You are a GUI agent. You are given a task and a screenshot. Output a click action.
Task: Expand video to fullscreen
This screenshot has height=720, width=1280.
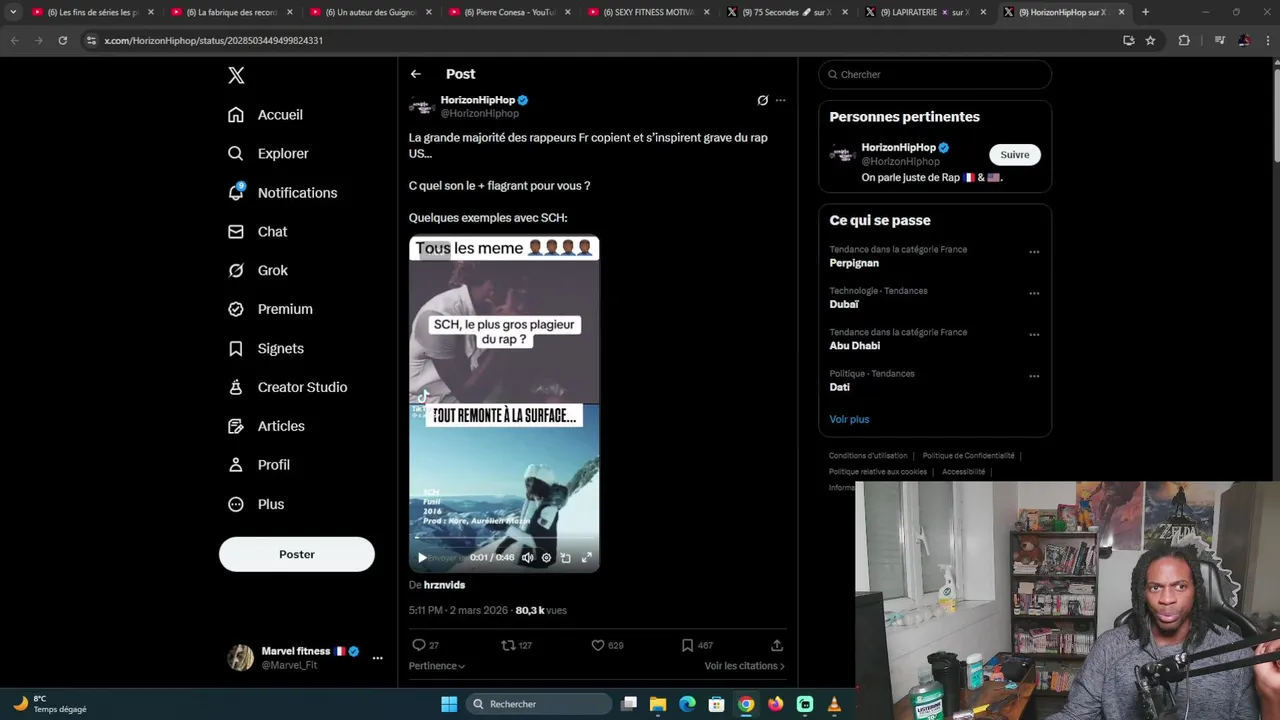click(587, 558)
